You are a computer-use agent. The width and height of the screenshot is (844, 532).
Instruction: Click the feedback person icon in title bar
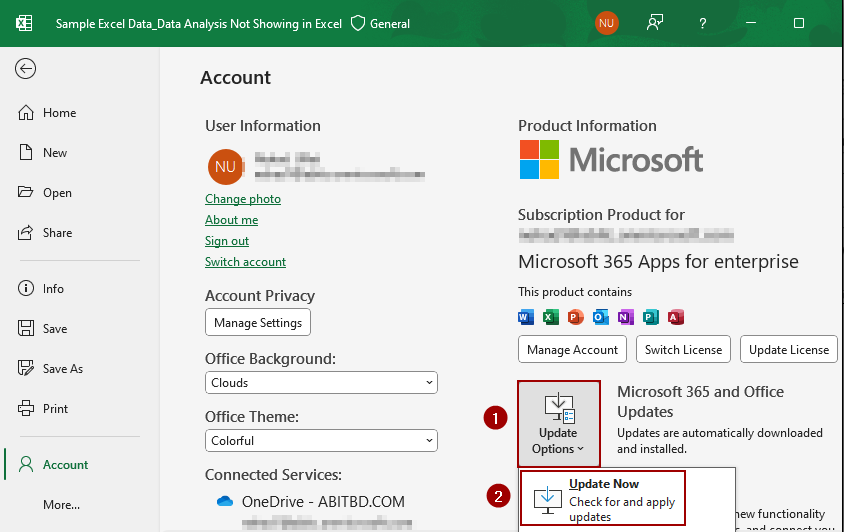click(x=655, y=23)
